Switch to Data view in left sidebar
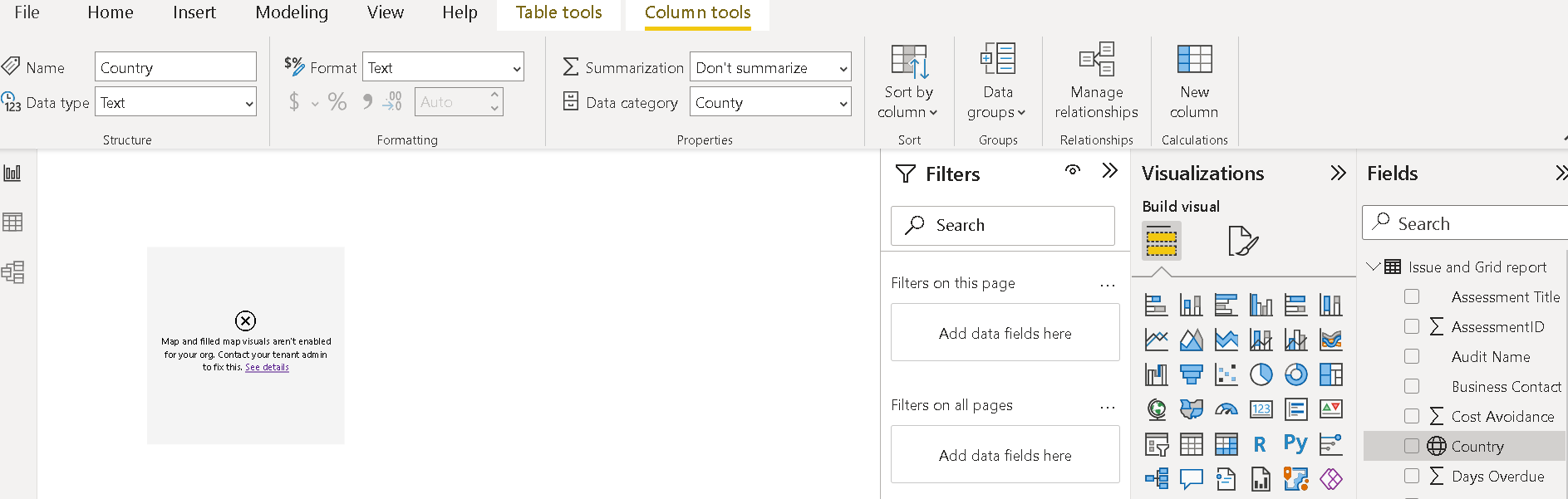 pyautogui.click(x=12, y=223)
